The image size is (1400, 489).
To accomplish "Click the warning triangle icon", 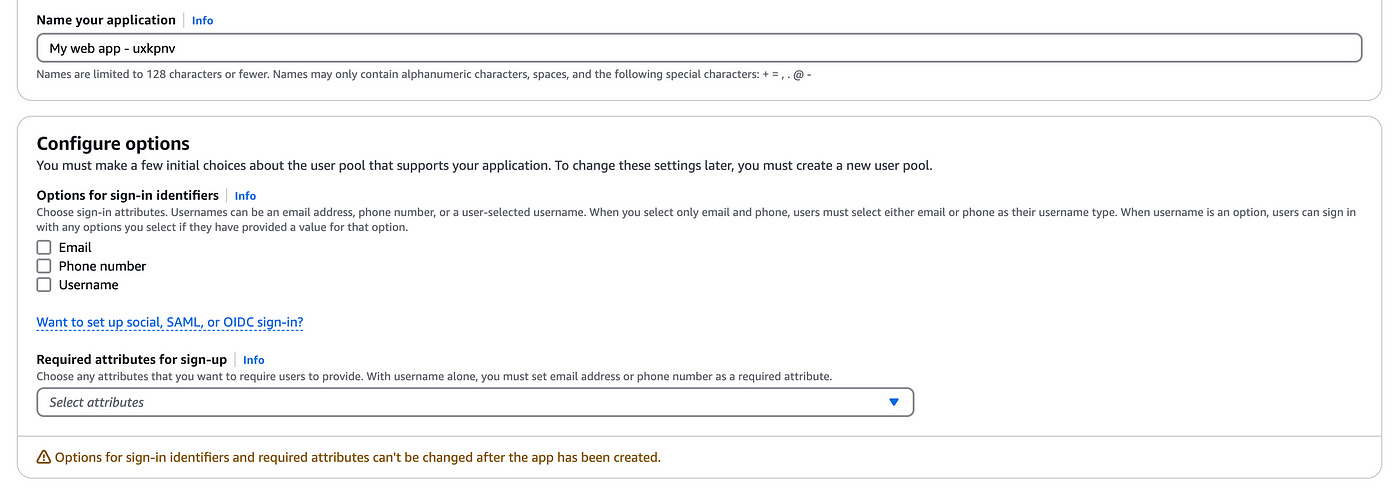I will (44, 458).
